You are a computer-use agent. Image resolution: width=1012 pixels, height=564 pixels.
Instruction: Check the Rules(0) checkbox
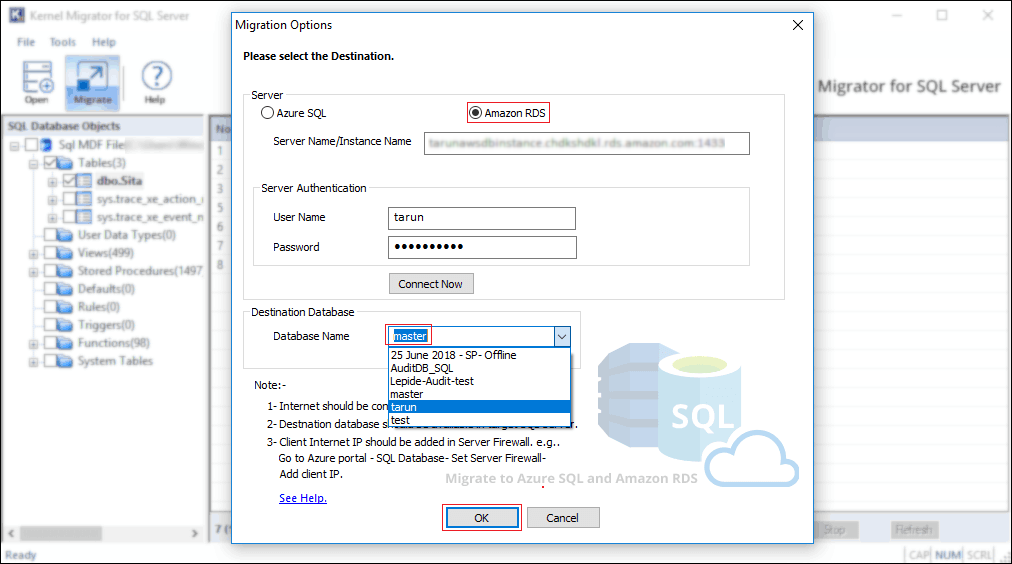click(50, 307)
